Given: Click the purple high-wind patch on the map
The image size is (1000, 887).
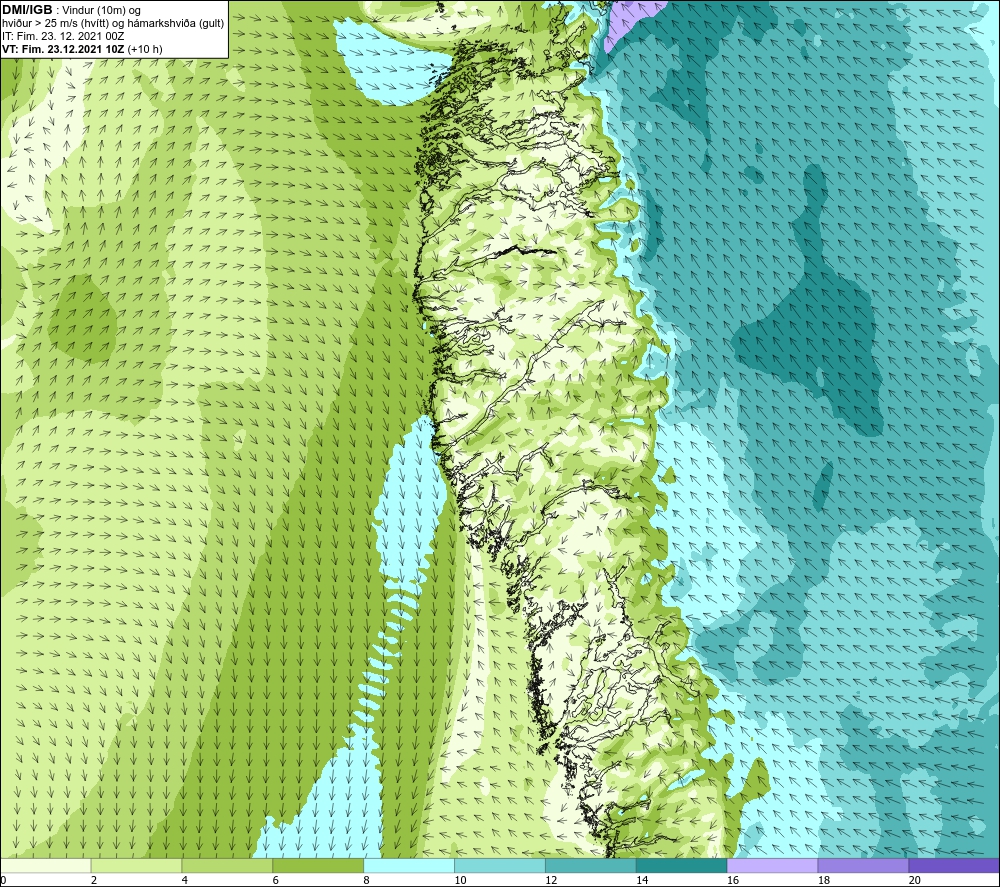Looking at the screenshot, I should coord(628,20).
